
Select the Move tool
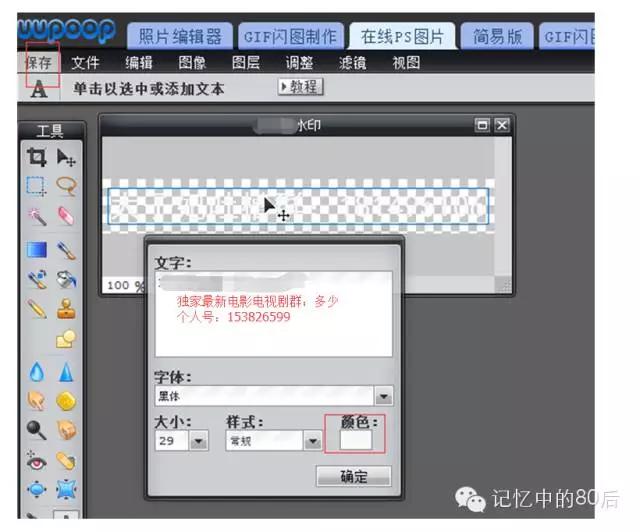[66, 158]
